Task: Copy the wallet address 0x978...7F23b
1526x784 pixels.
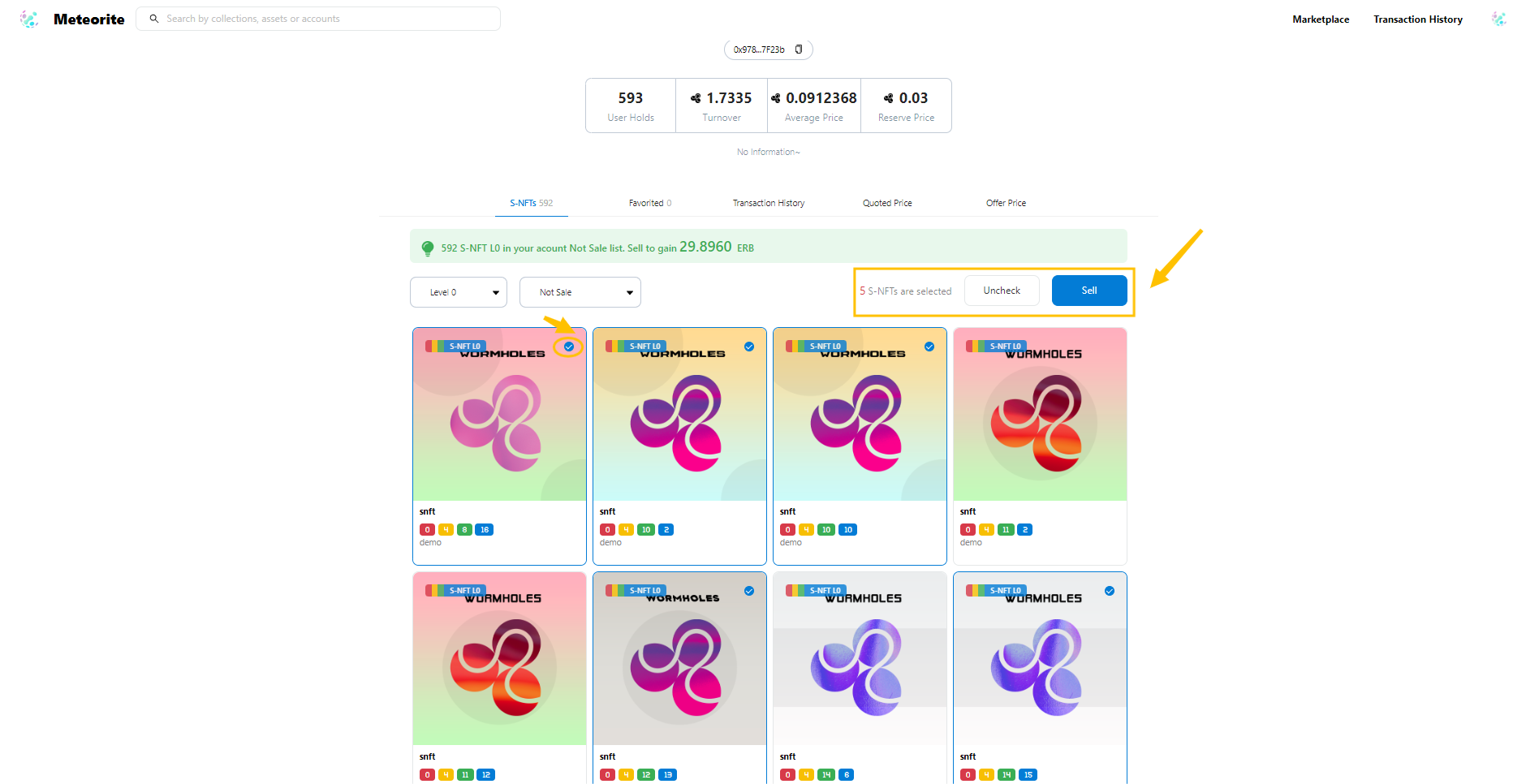Action: tap(799, 50)
